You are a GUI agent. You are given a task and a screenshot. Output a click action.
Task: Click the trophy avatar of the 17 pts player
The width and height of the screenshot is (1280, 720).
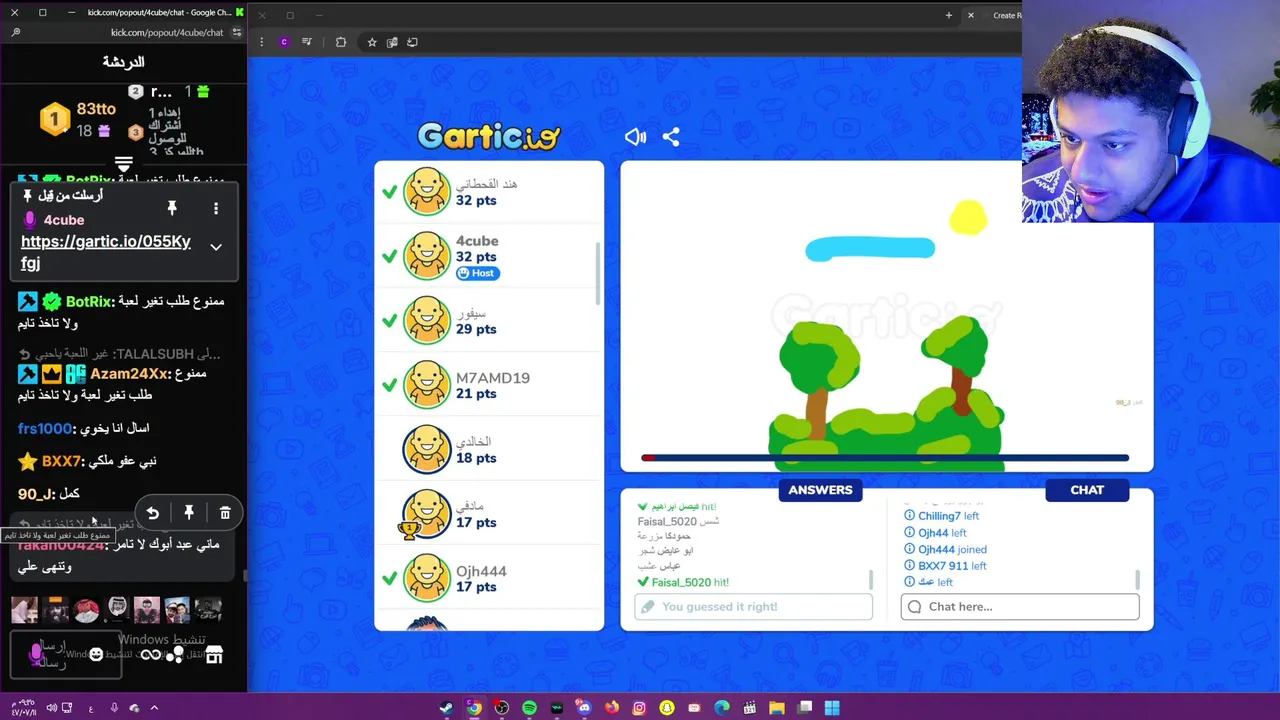click(x=425, y=515)
